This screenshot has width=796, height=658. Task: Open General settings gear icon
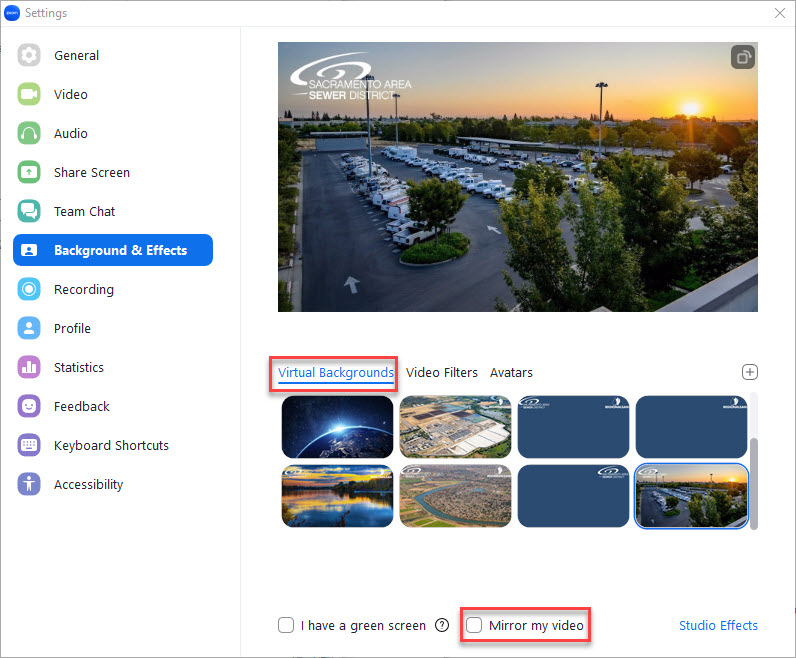point(29,55)
